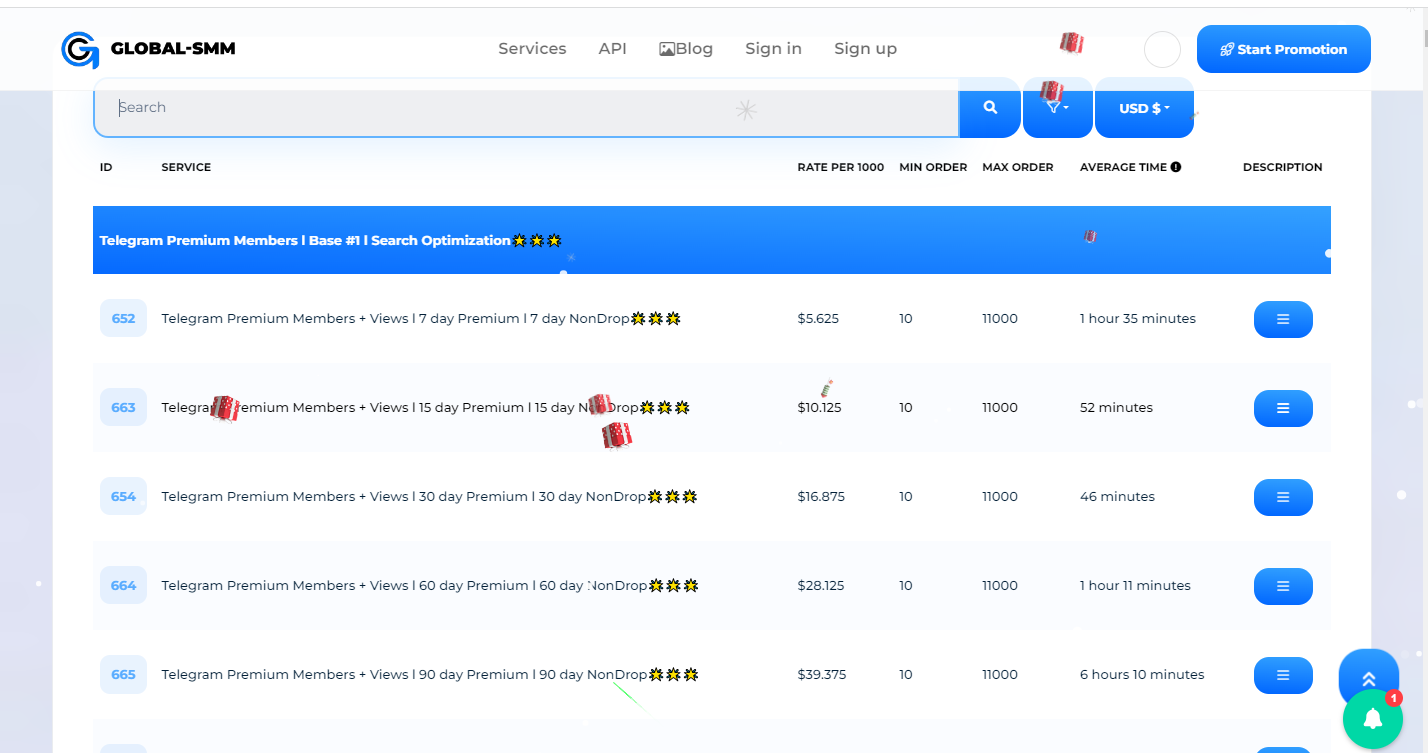This screenshot has width=1428, height=753.
Task: Click the 7 day Premium service name
Action: [x=421, y=319]
